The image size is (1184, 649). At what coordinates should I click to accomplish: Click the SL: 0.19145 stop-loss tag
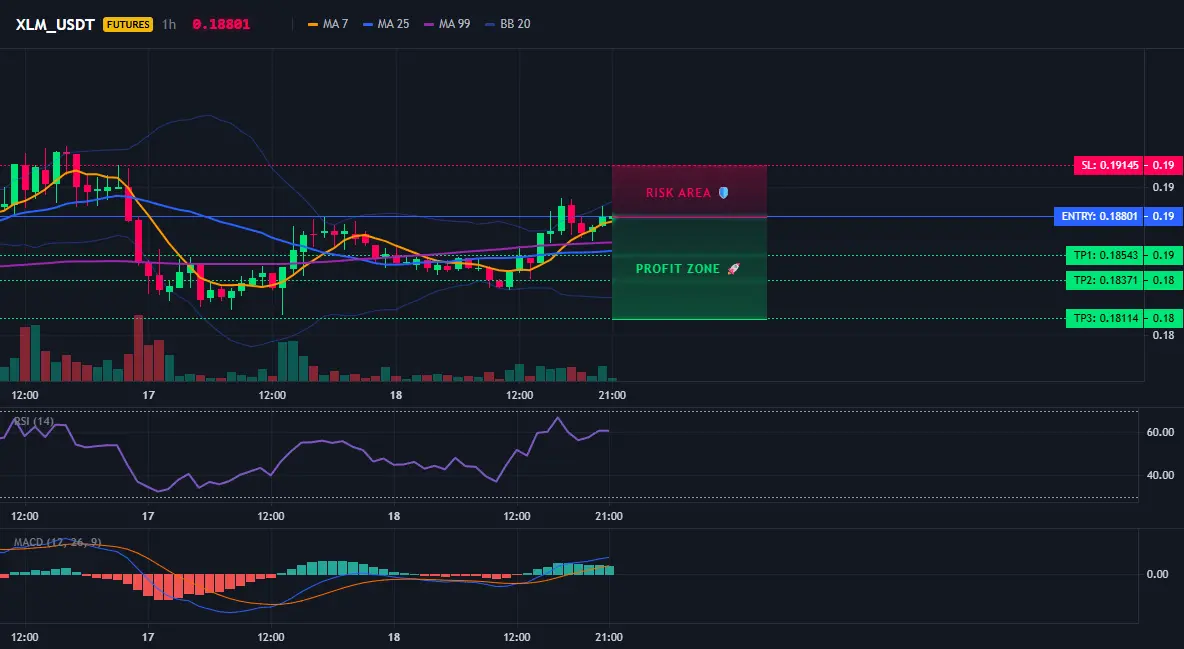pyautogui.click(x=1108, y=165)
